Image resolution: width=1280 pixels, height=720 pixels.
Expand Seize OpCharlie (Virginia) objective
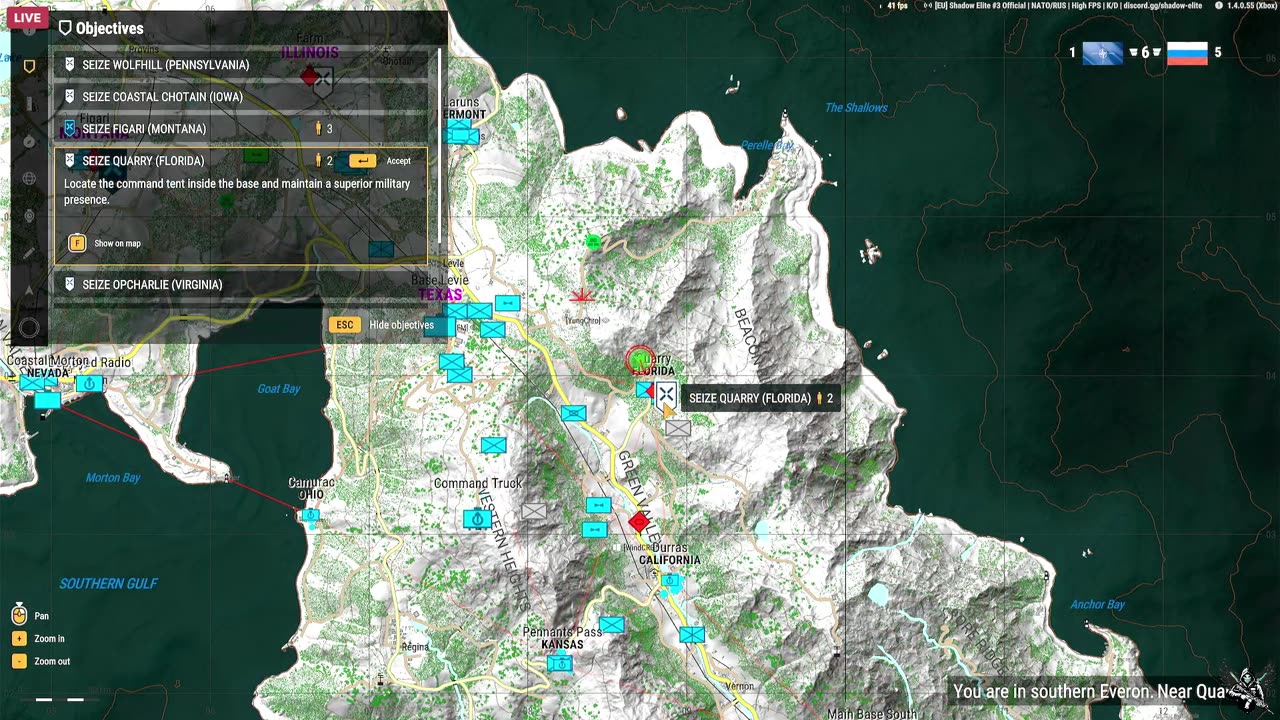pos(241,285)
